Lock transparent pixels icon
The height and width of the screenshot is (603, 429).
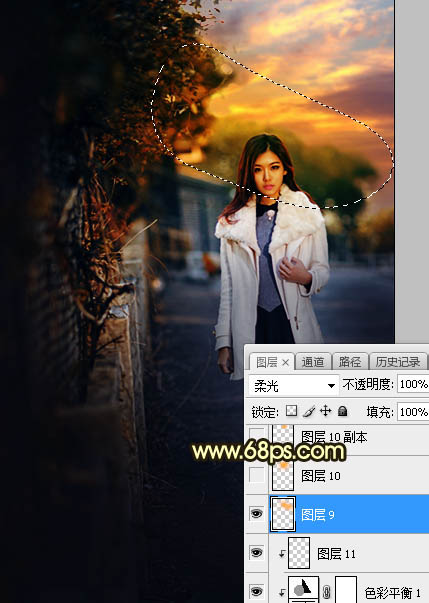tap(291, 411)
